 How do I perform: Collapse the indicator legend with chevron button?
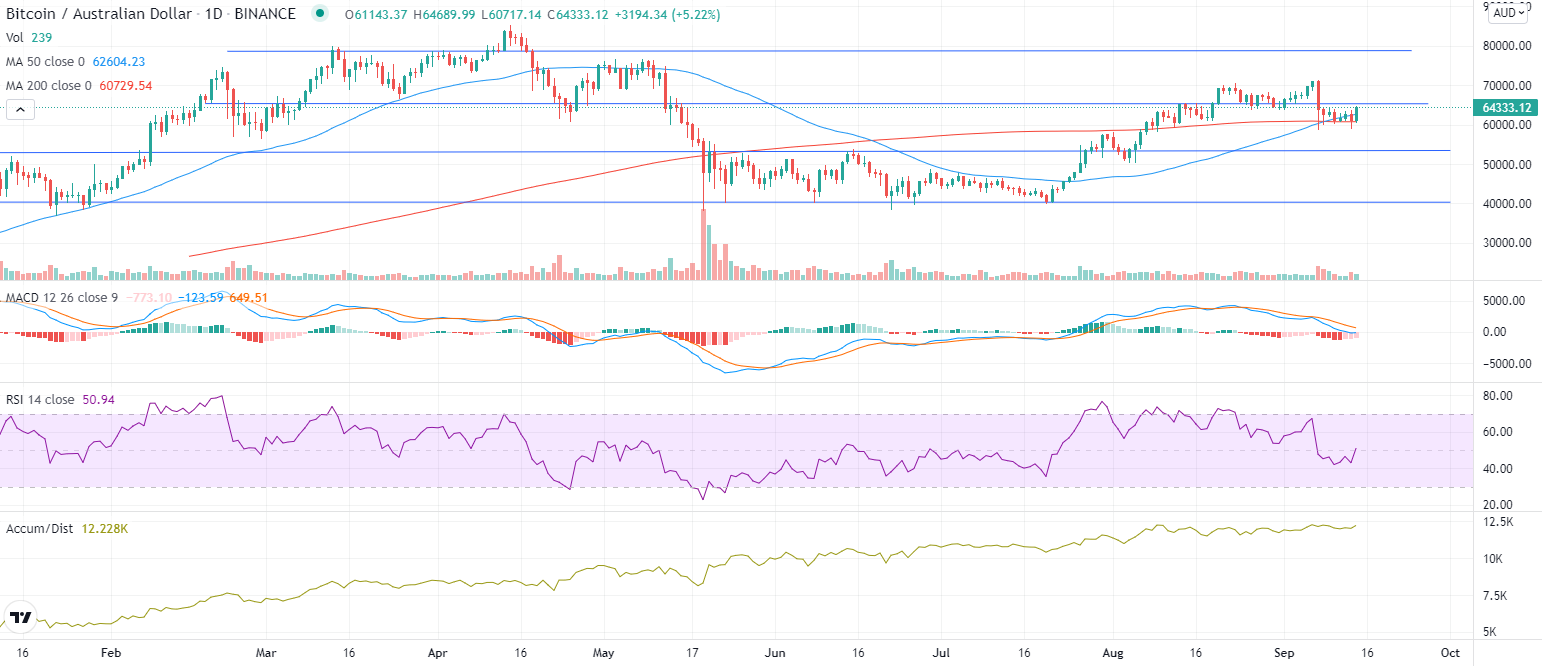point(21,109)
